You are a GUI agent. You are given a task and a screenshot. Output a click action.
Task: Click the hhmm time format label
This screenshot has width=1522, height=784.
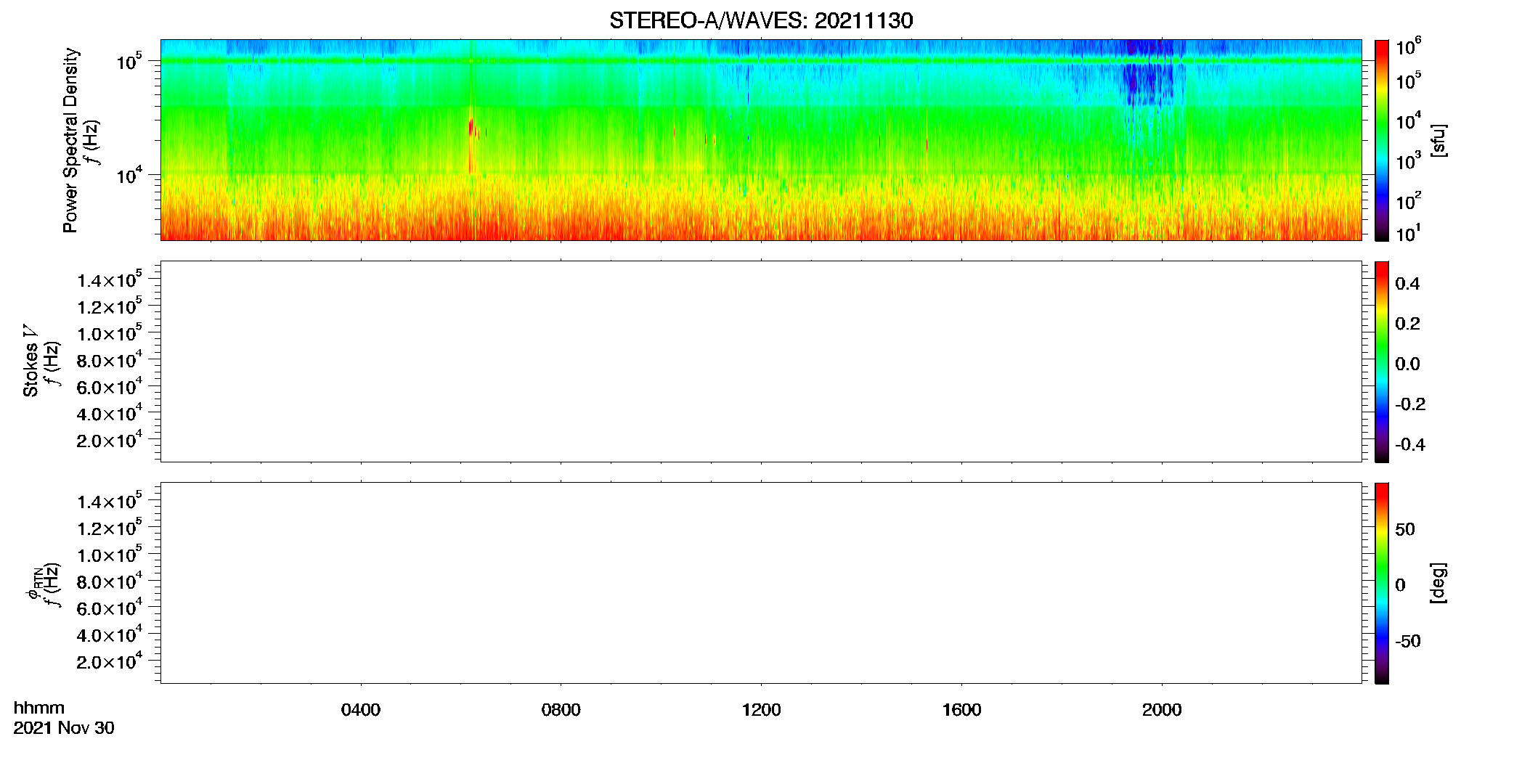[39, 708]
